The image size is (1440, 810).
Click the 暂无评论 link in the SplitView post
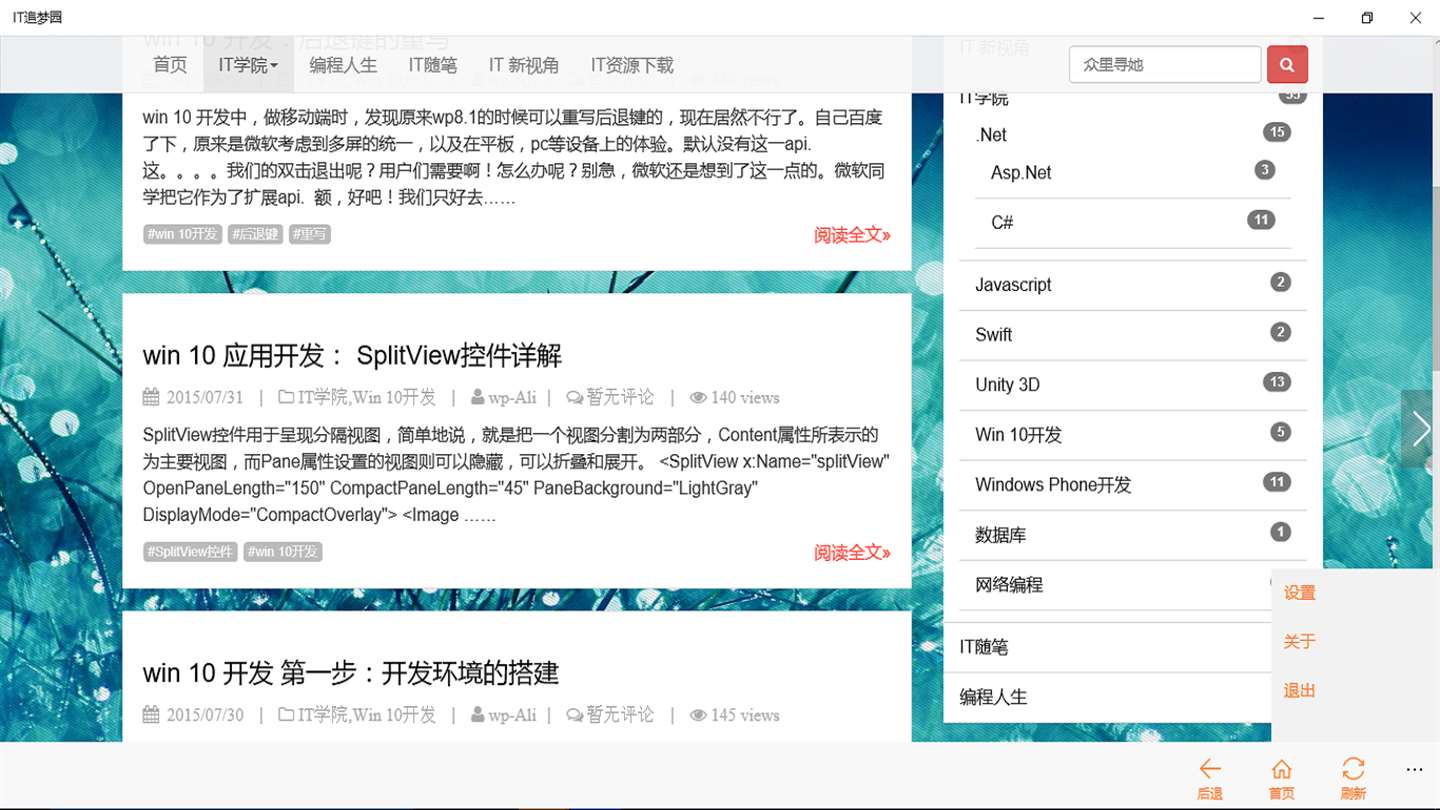pyautogui.click(x=620, y=397)
